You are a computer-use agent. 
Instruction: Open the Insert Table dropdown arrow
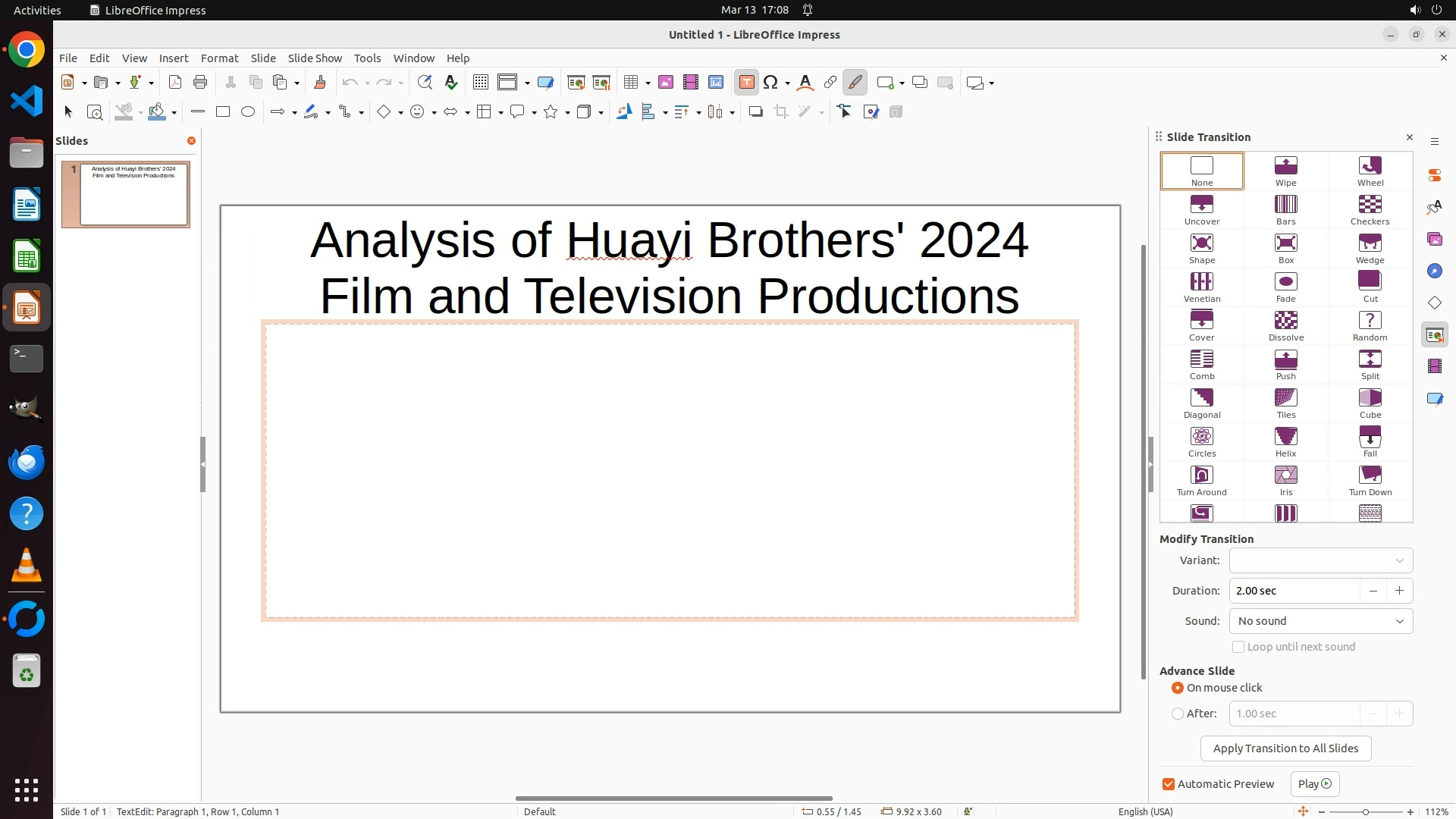point(648,83)
